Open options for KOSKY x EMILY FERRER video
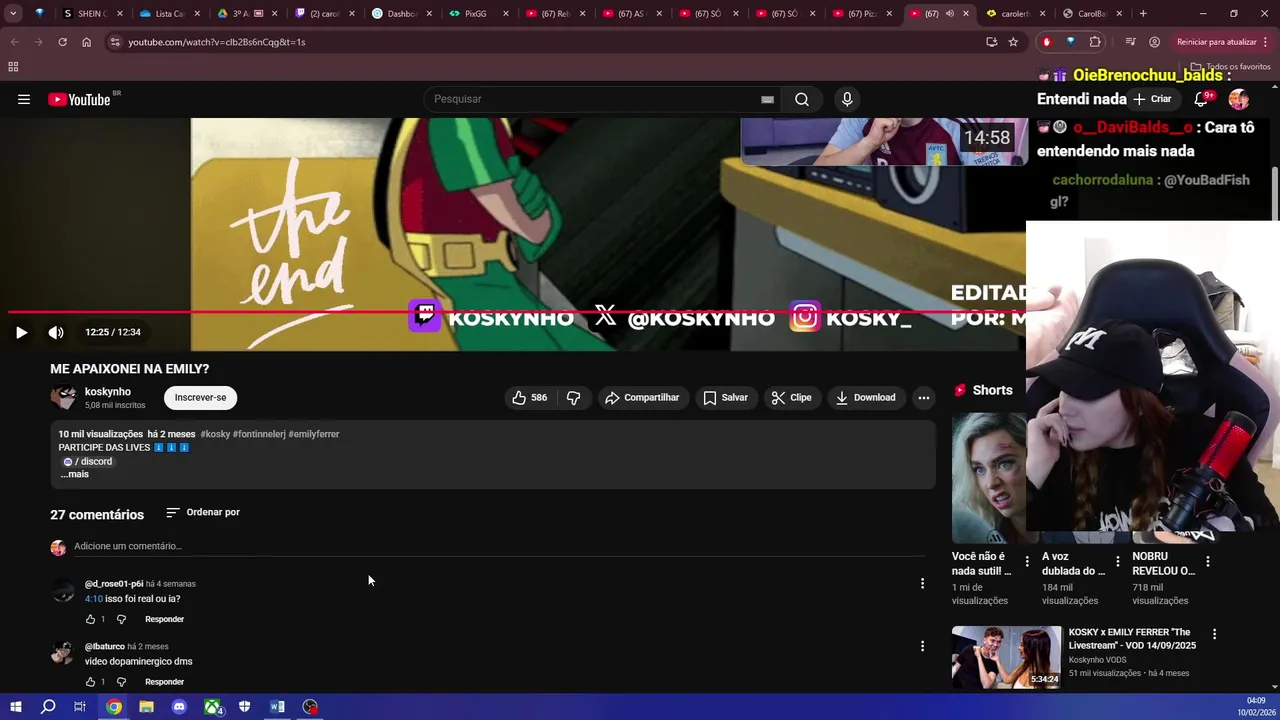 click(x=1214, y=634)
